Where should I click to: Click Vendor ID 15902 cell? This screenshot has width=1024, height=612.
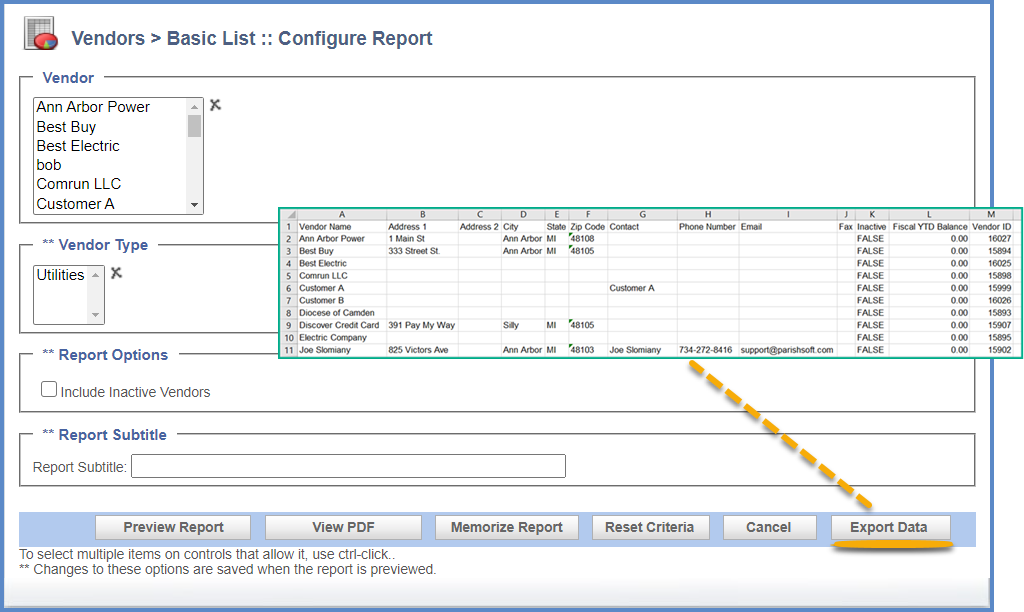[x=991, y=350]
